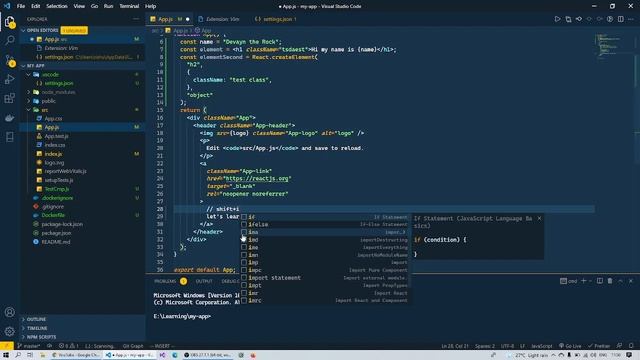This screenshot has height=360, width=640.
Task: Open index.js in the src folder
Action: coord(53,154)
